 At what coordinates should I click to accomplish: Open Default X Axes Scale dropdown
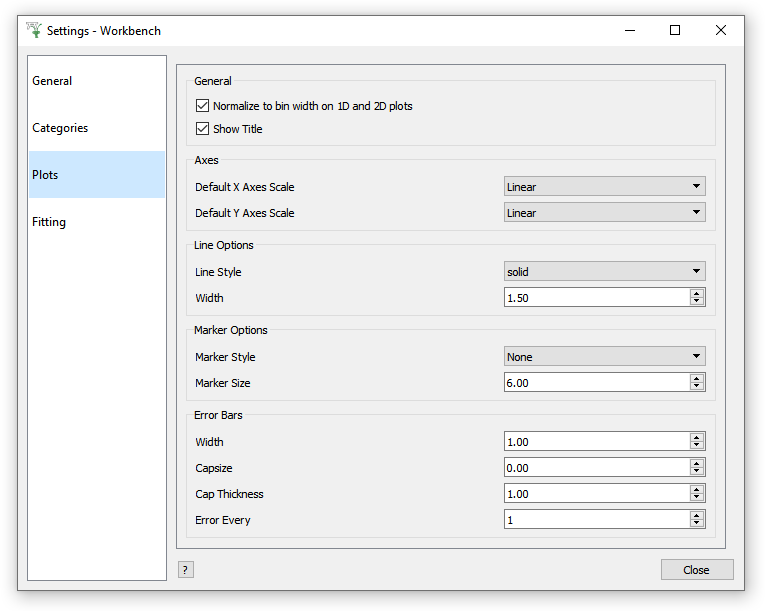point(604,186)
